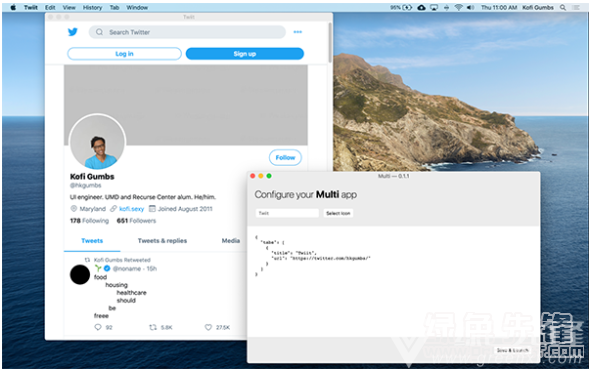The width and height of the screenshot is (593, 372).
Task: Click the Twitter bird logo
Action: coord(73,32)
